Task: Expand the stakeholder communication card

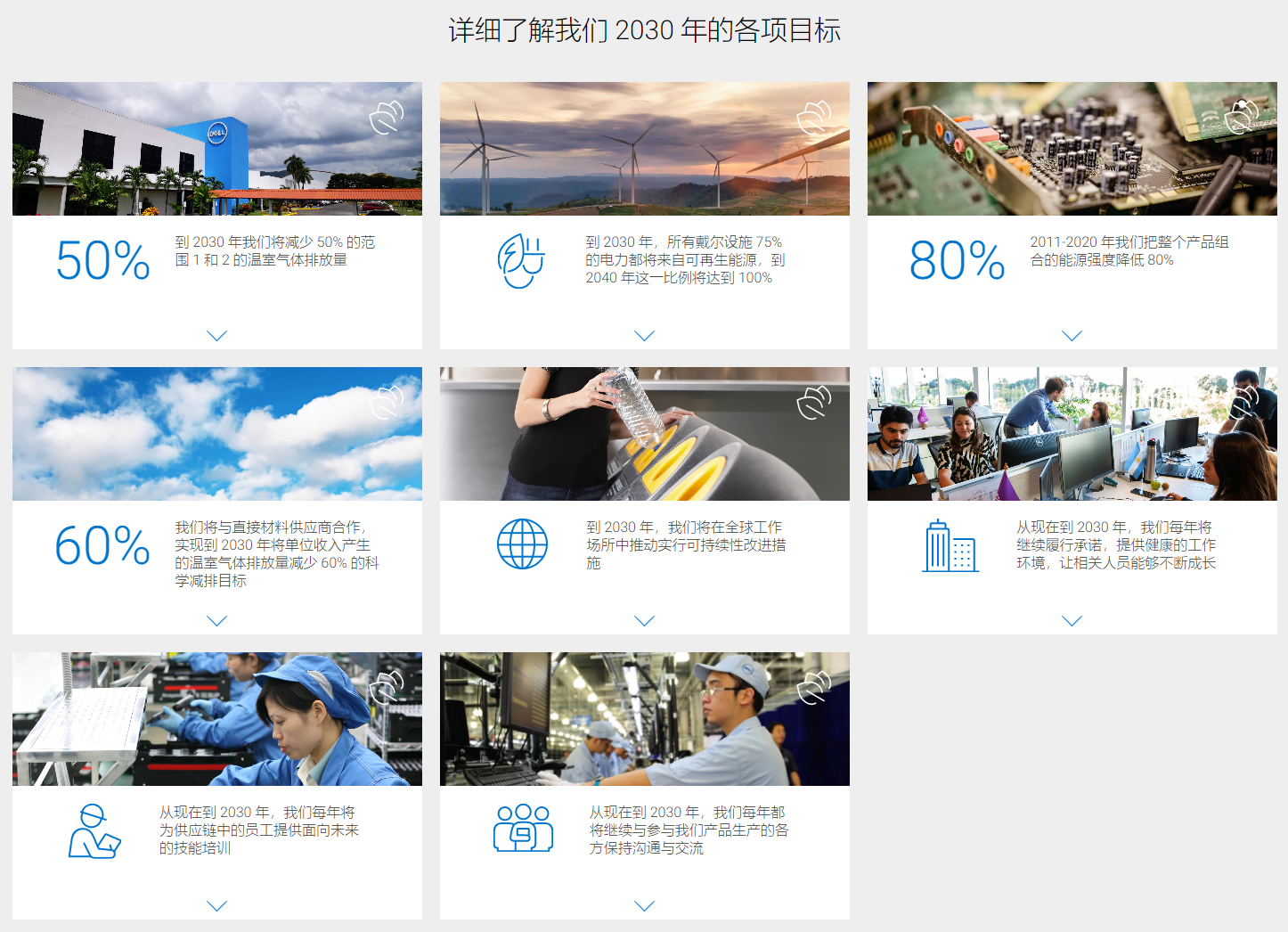Action: point(645,906)
